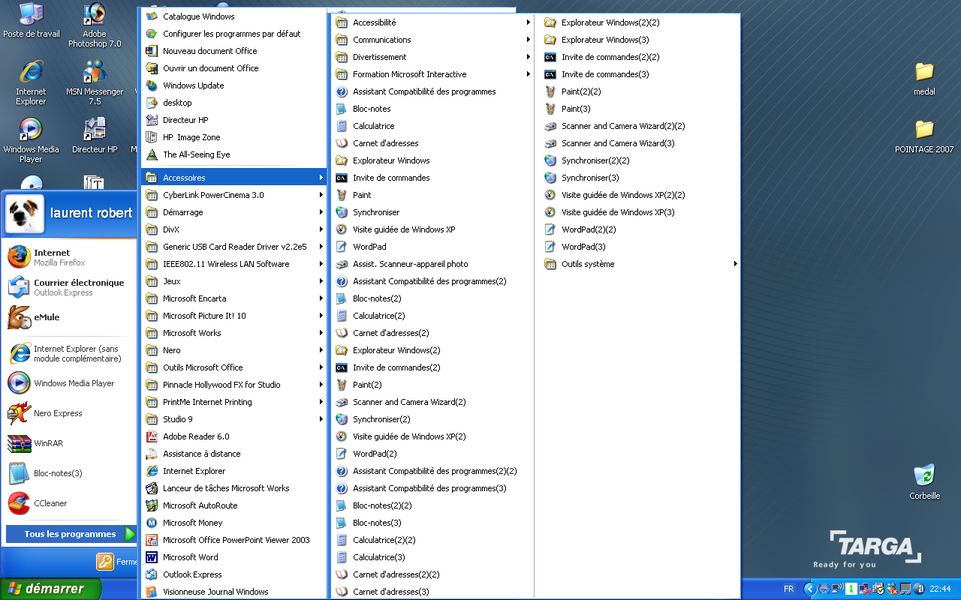Open Internet Explorer sans module complémentaire
961x600 pixels.
tap(69, 353)
